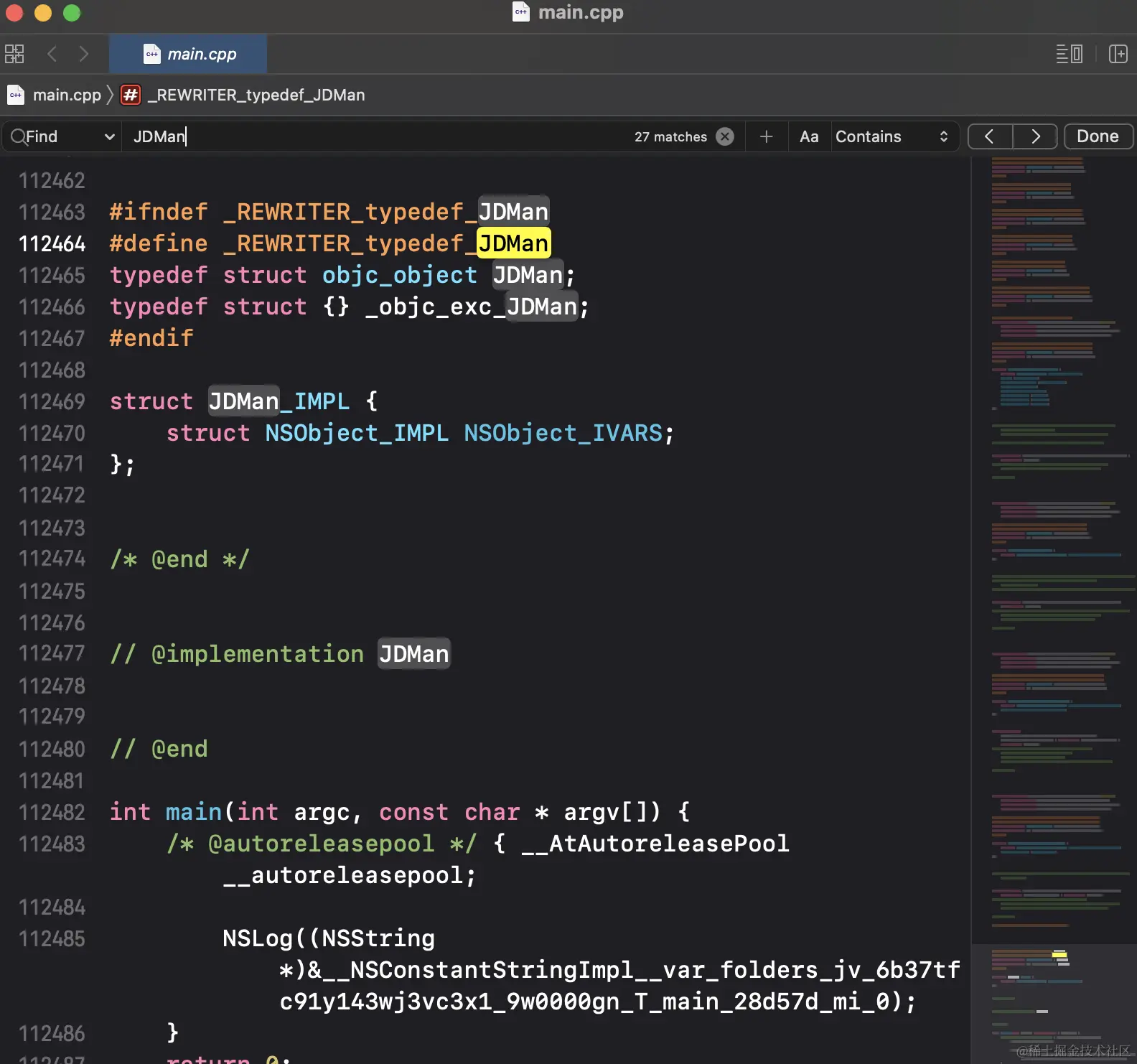Image resolution: width=1137 pixels, height=1064 pixels.
Task: Click the #endif directive on line 112467
Action: (x=151, y=338)
